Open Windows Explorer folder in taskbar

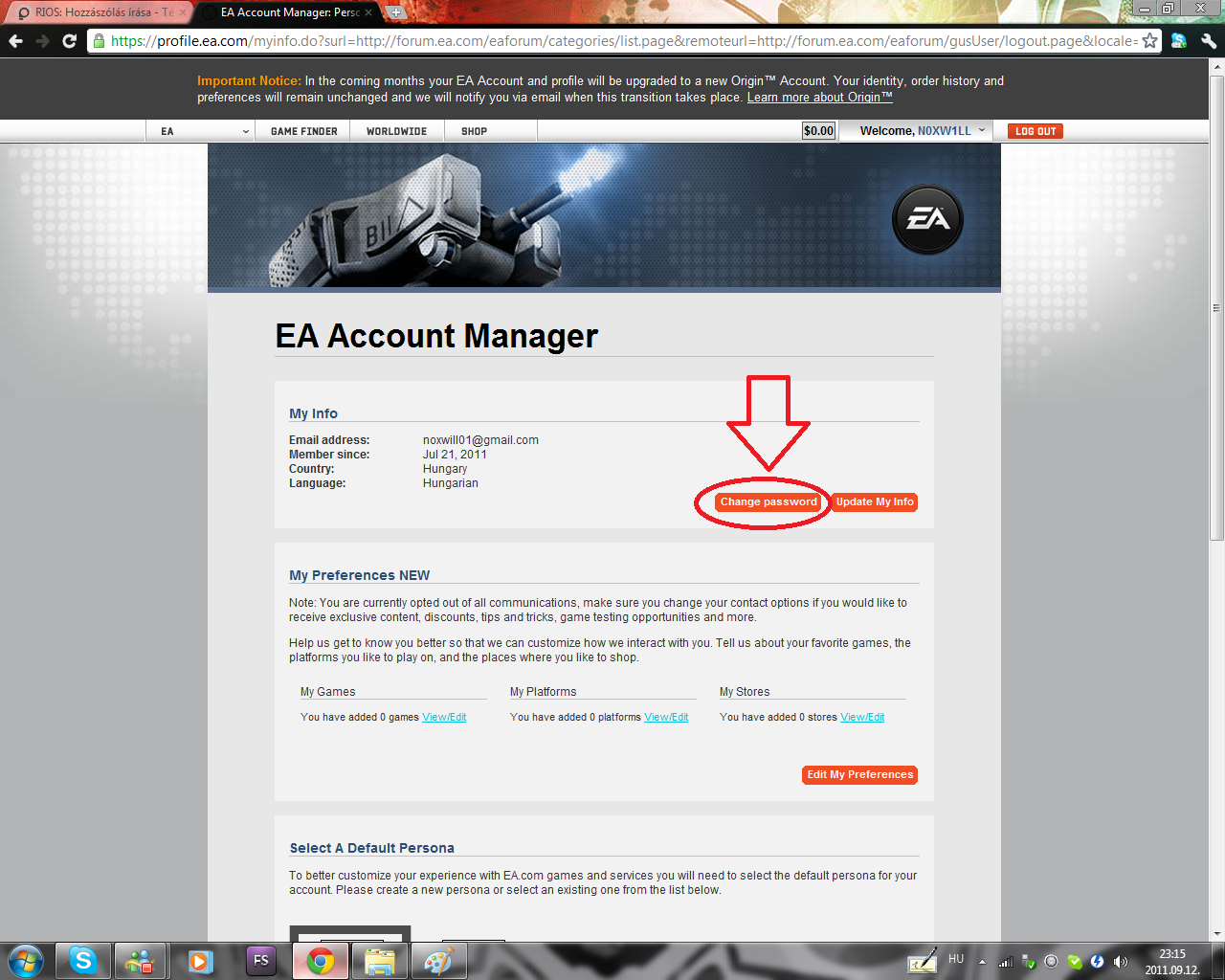click(379, 960)
